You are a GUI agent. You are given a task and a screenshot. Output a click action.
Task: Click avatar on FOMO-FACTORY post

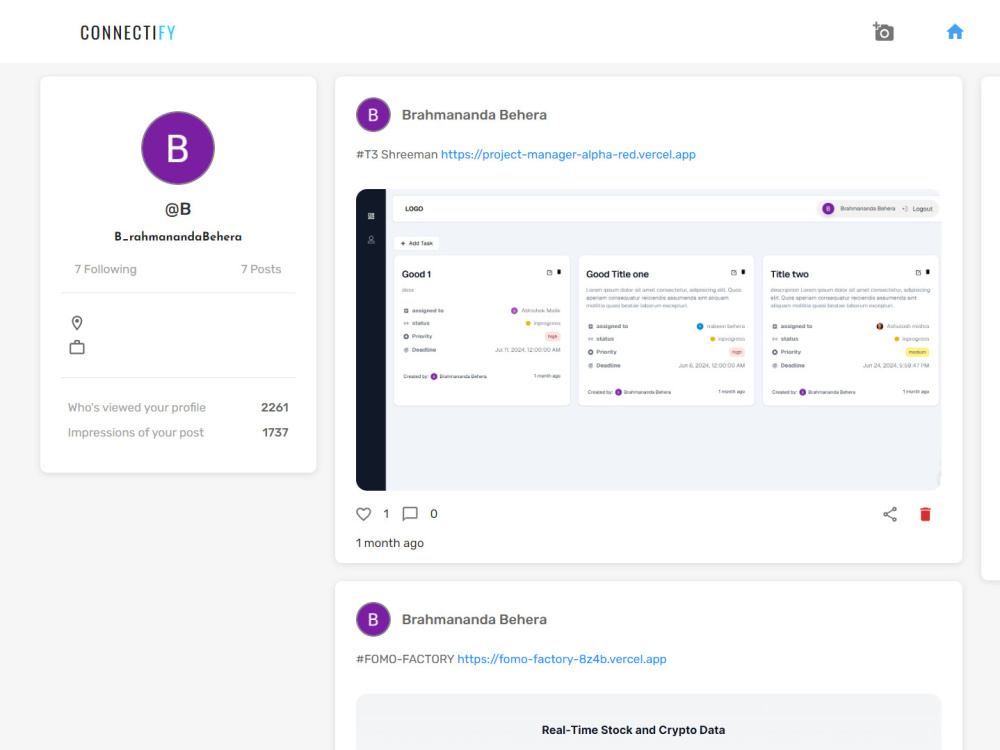[373, 619]
